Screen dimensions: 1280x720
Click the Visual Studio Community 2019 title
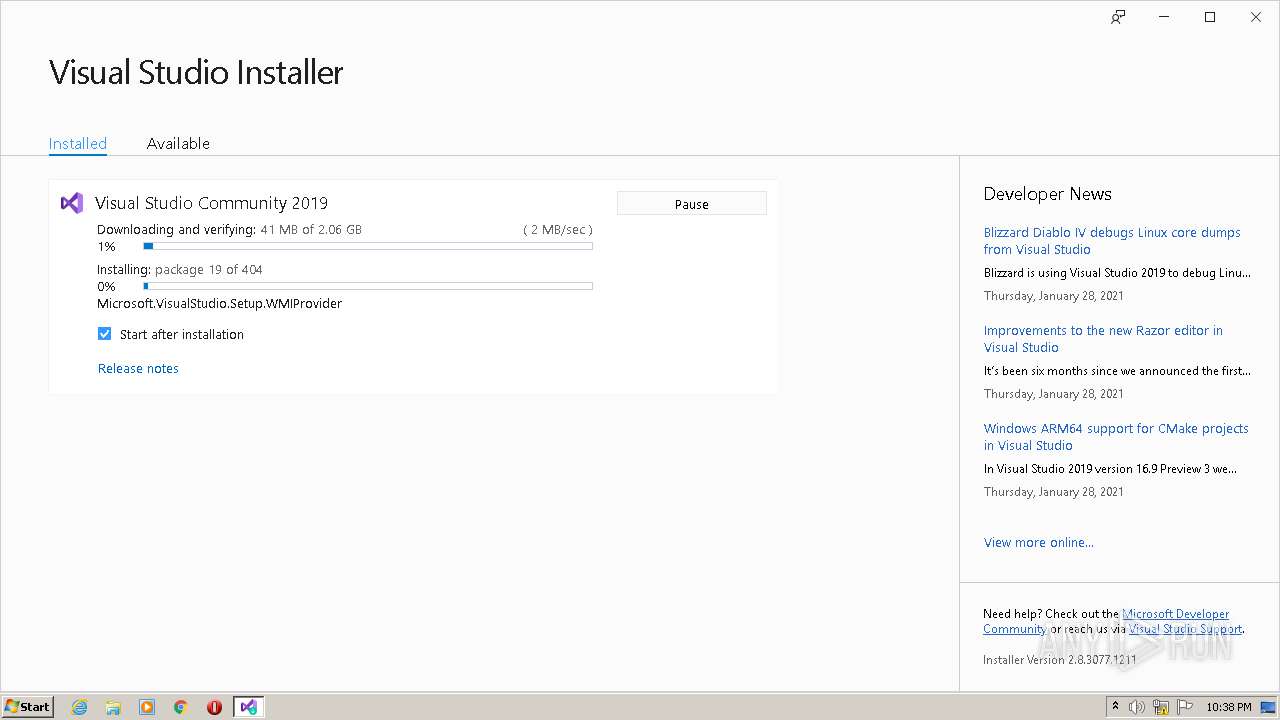click(211, 203)
